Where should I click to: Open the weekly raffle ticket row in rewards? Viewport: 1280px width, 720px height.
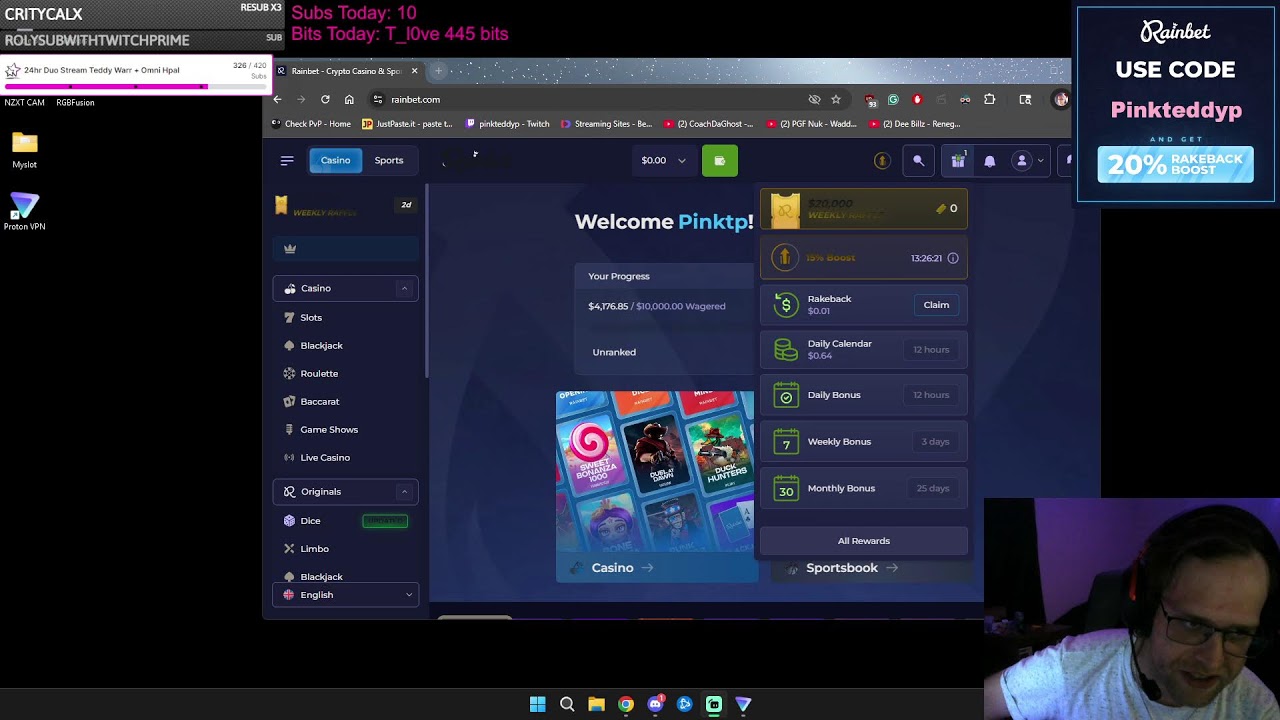864,209
